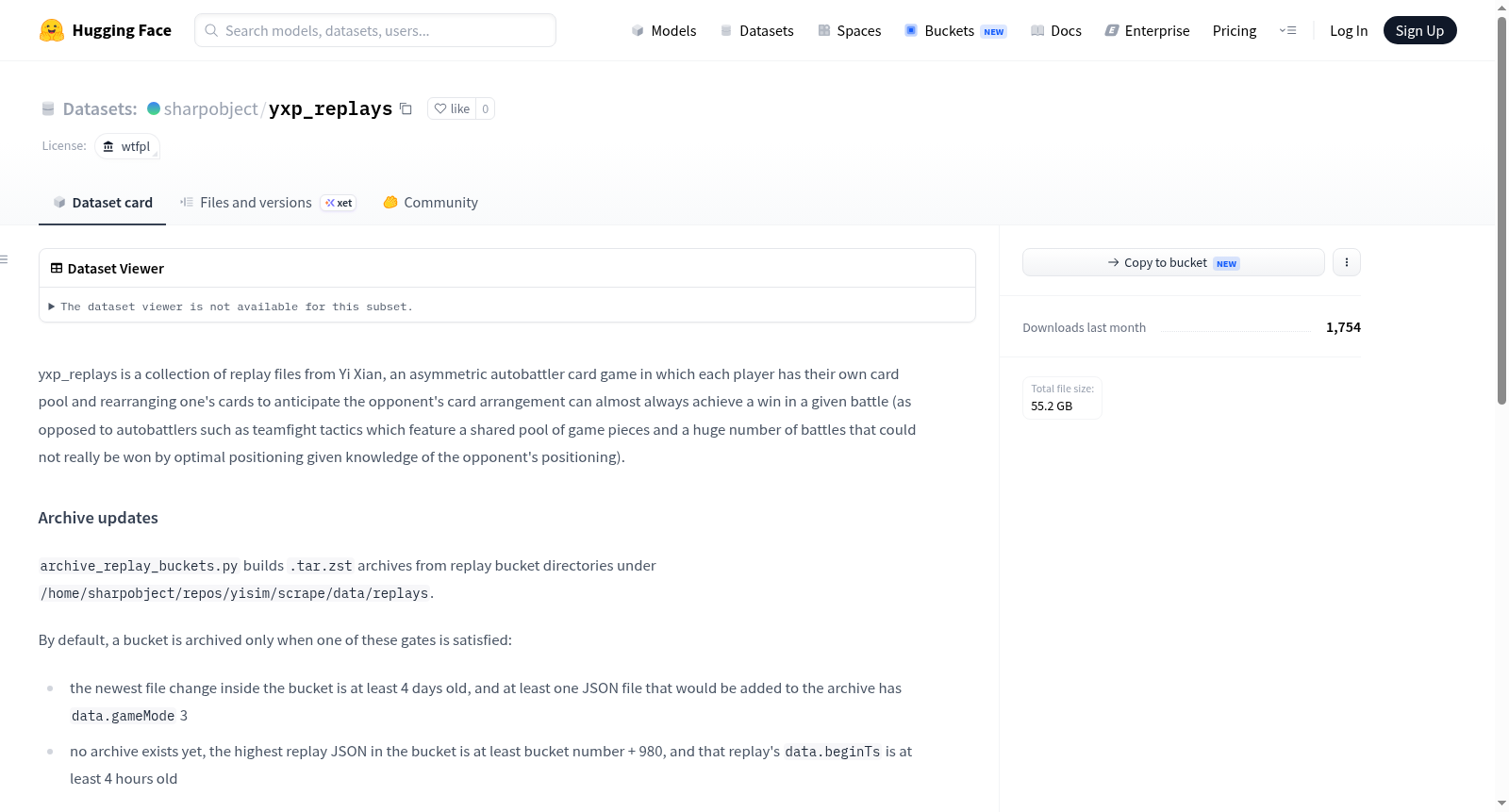
Task: Click the Enterprise icon
Action: coord(1112,30)
